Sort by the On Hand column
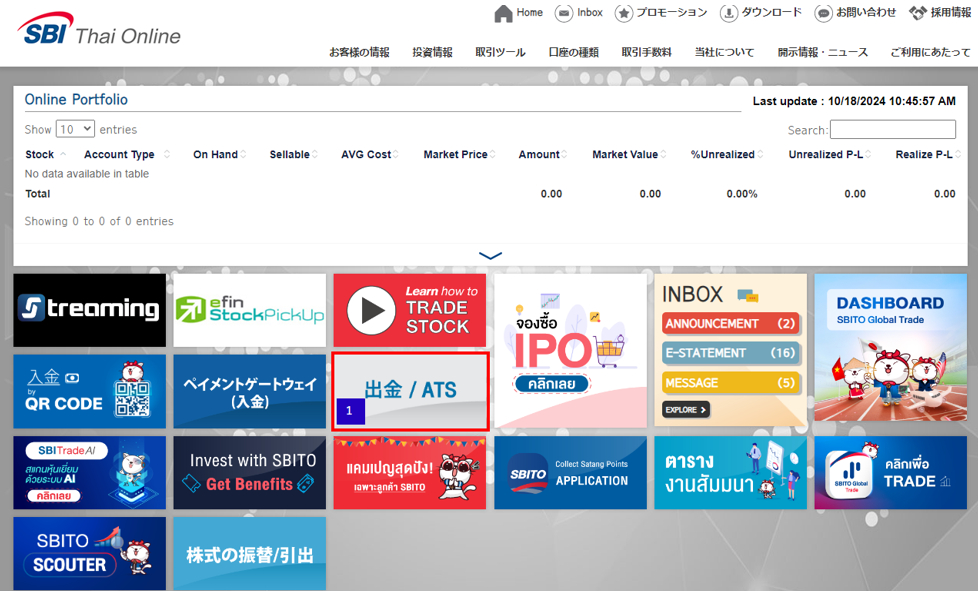The width and height of the screenshot is (978, 591). tap(220, 155)
